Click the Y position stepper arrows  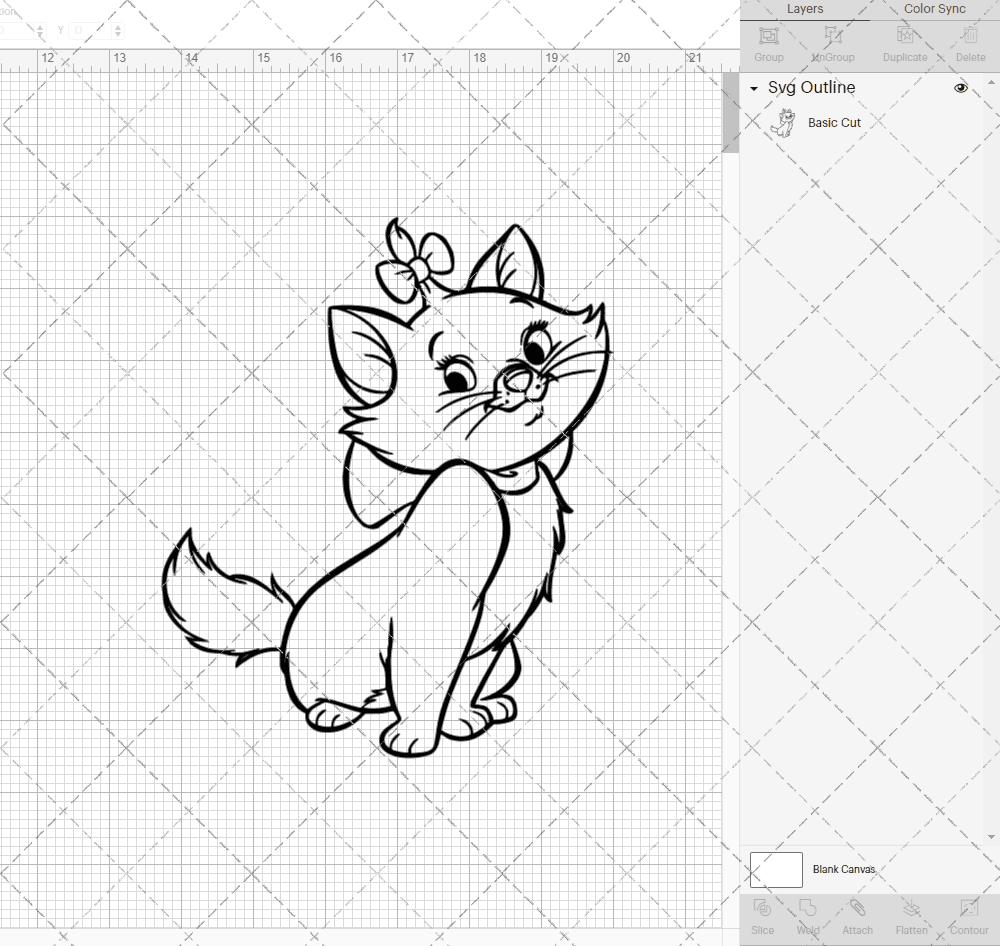pos(118,30)
